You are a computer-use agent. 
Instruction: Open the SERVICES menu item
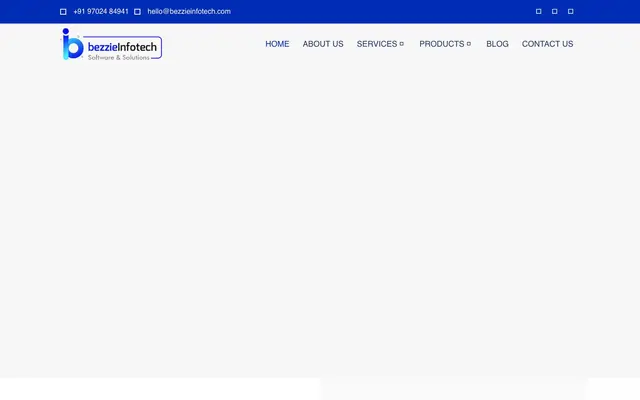[x=377, y=44]
